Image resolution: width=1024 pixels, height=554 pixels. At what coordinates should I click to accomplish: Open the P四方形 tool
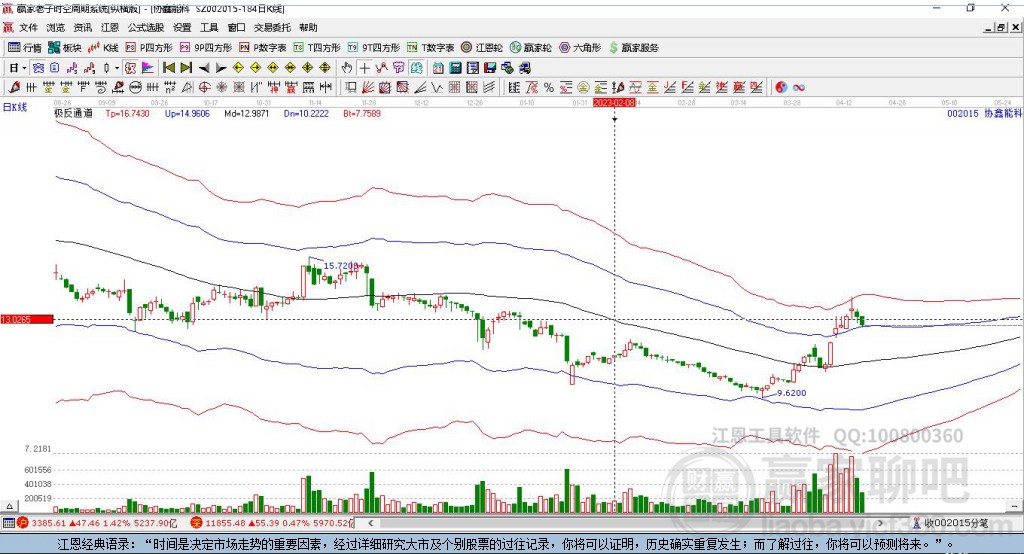[x=149, y=48]
